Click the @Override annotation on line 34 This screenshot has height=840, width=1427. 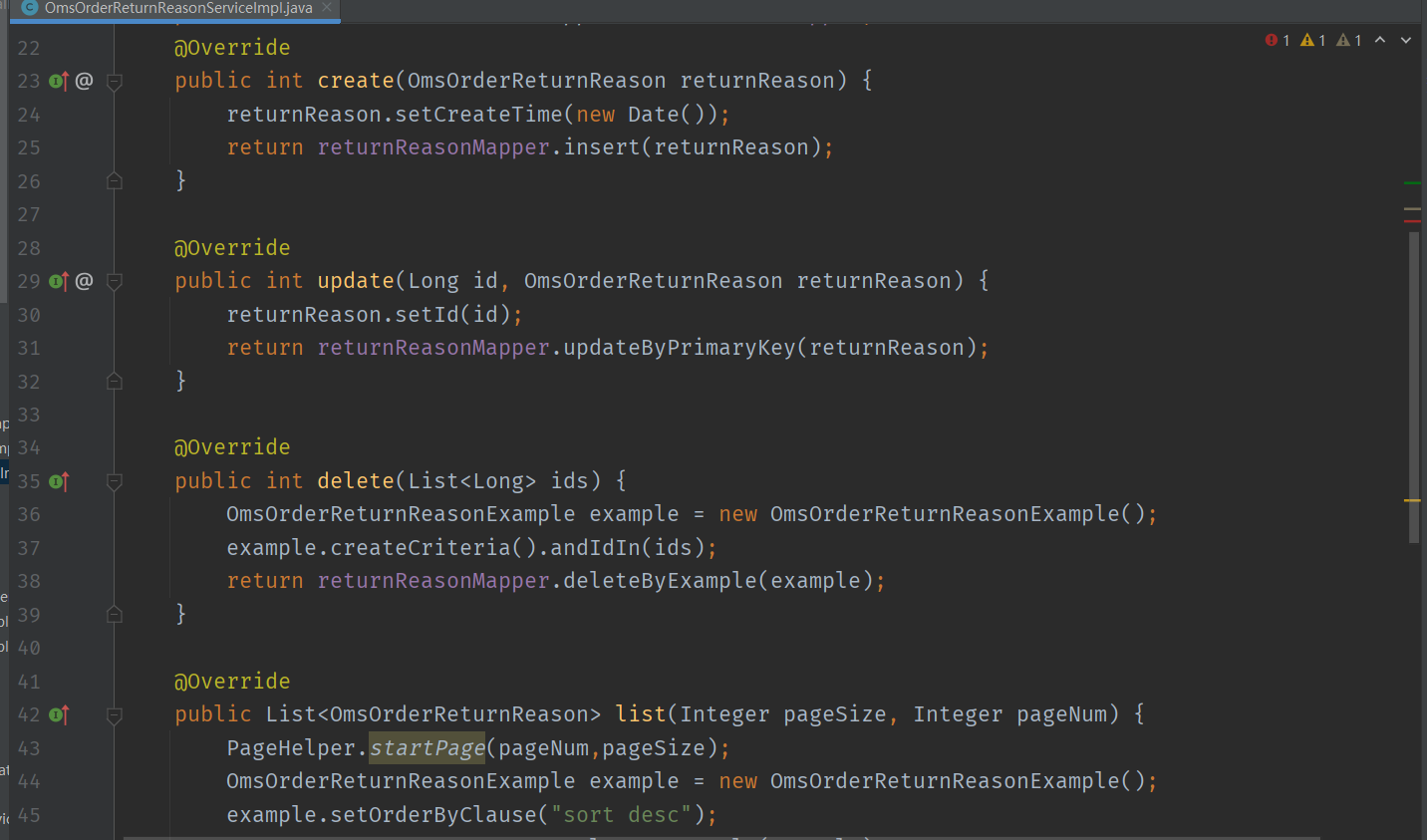[232, 447]
